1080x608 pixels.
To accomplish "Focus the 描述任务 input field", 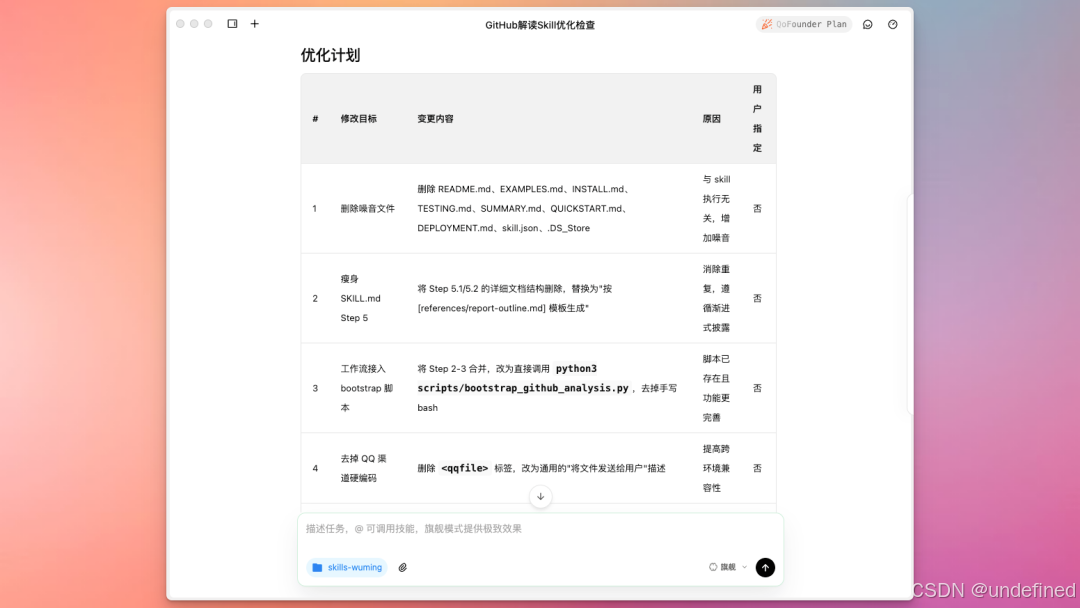I will pos(541,529).
